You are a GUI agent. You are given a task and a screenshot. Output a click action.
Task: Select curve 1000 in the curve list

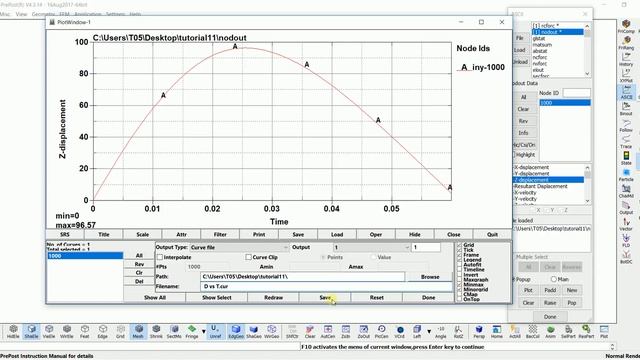[x=85, y=256]
